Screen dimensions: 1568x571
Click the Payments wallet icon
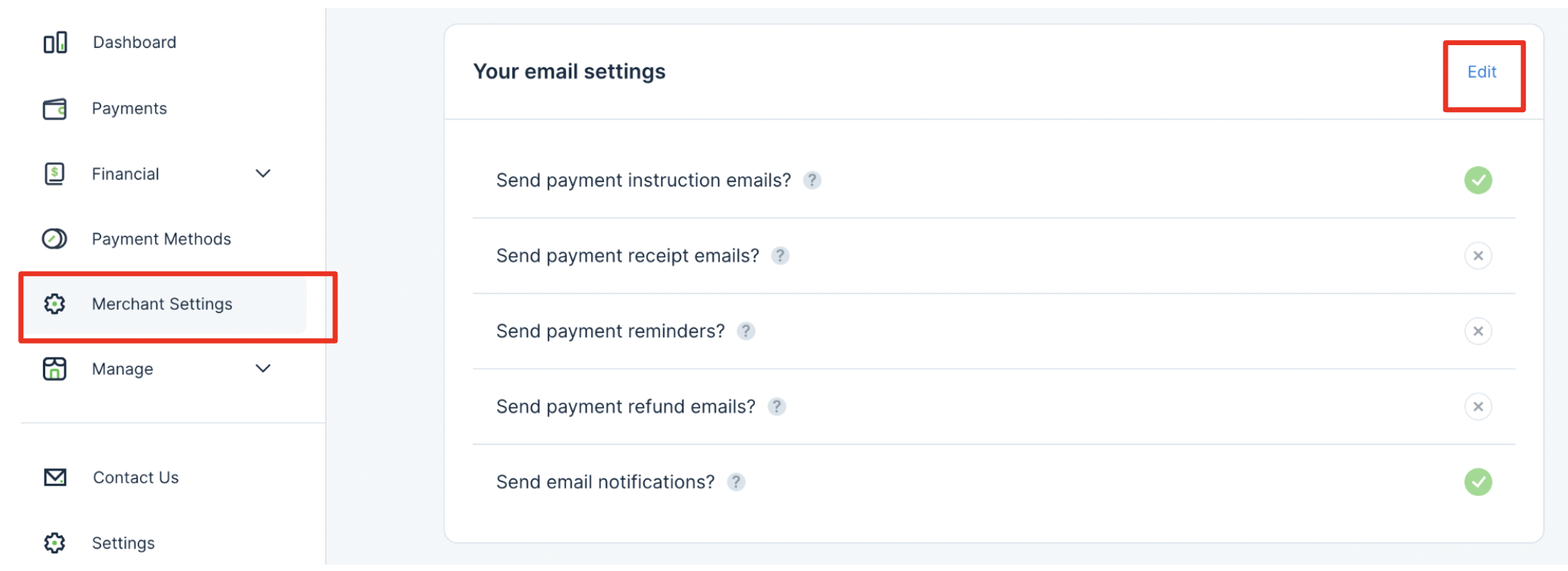tap(55, 109)
